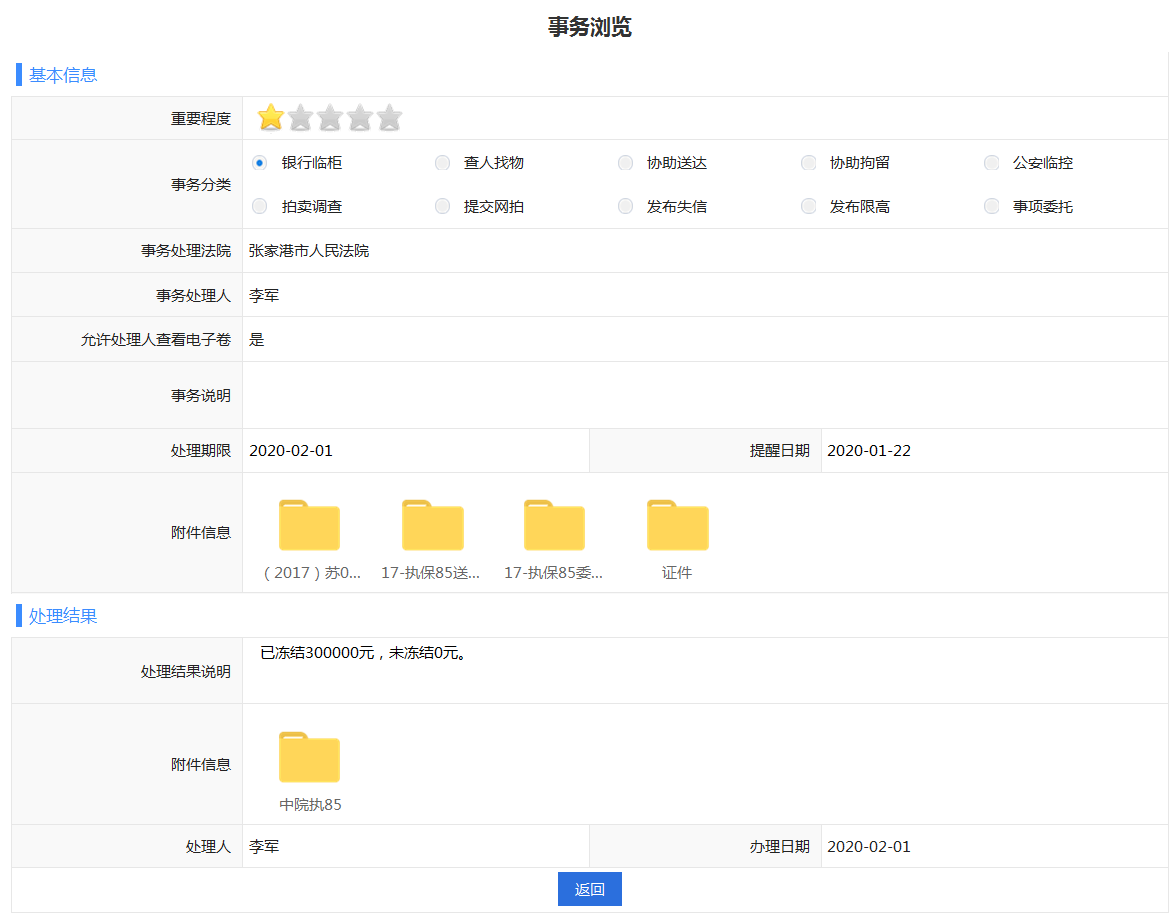Click the 基本信息 section header
The height and width of the screenshot is (915, 1173).
coord(63,75)
